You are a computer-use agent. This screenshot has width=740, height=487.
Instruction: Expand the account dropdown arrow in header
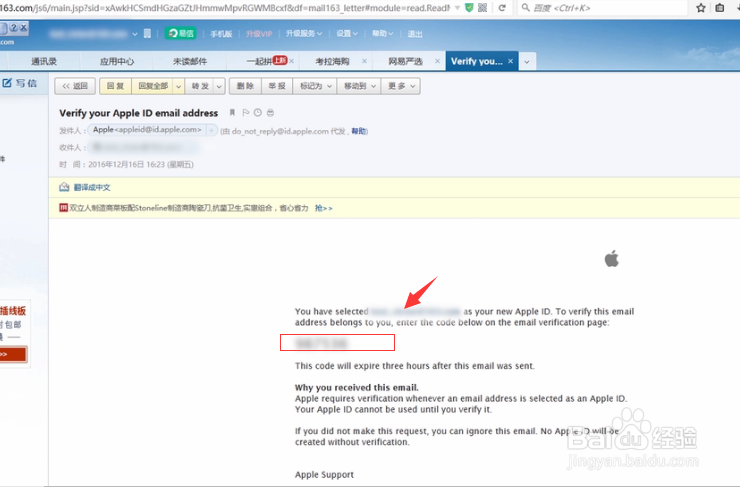[135, 34]
